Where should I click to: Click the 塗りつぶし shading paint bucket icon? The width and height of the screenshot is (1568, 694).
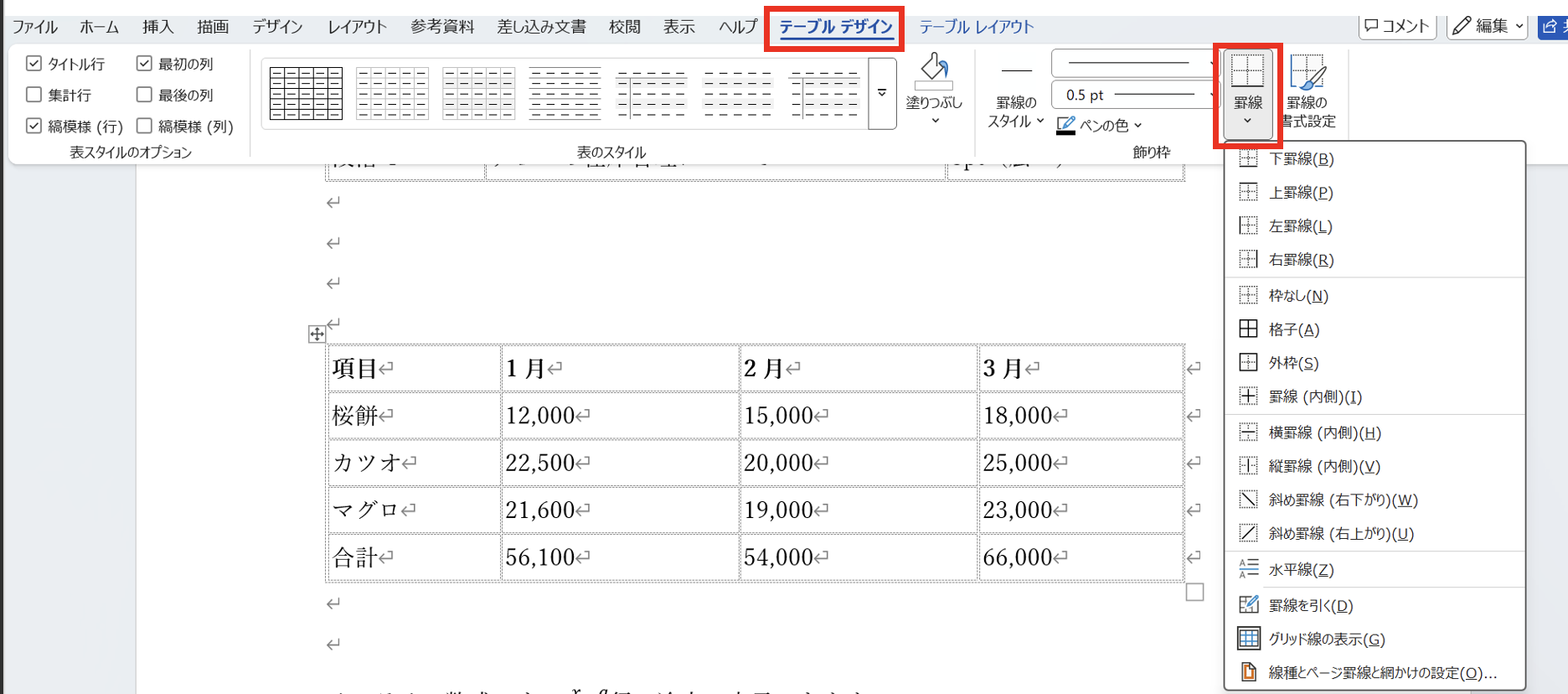pyautogui.click(x=934, y=71)
